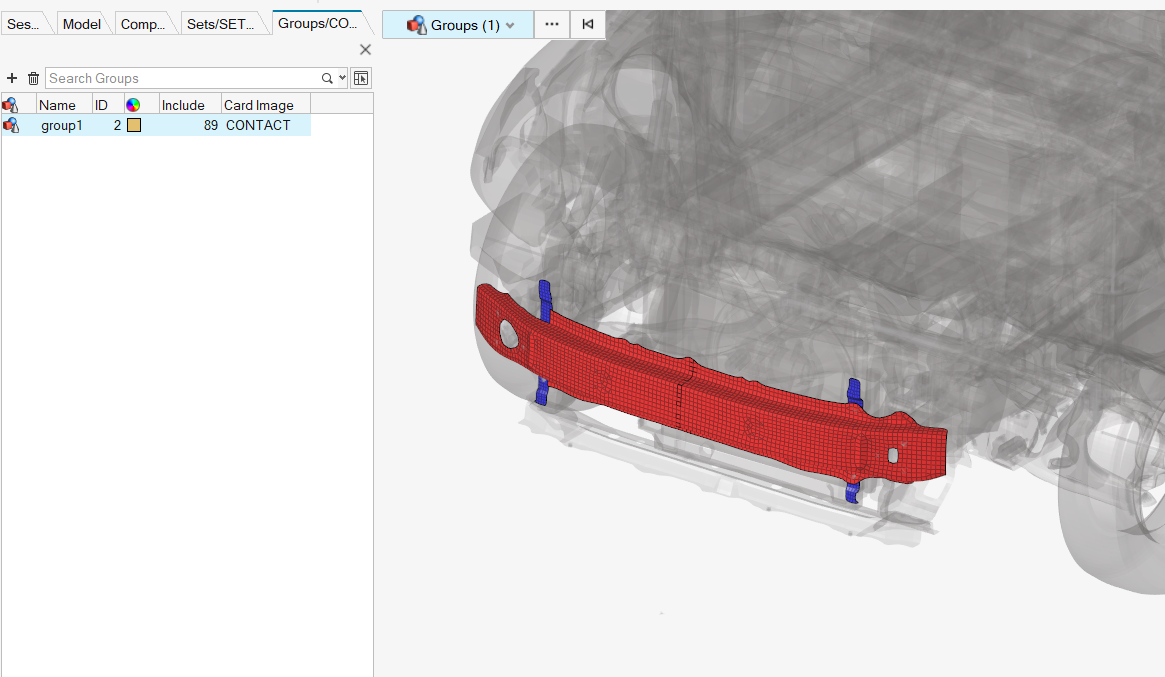Add a new group with plus icon
Image resolution: width=1165 pixels, height=677 pixels.
point(12,78)
